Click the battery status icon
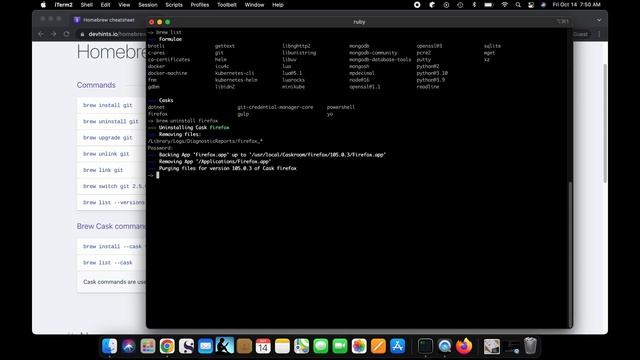 coord(489,5)
